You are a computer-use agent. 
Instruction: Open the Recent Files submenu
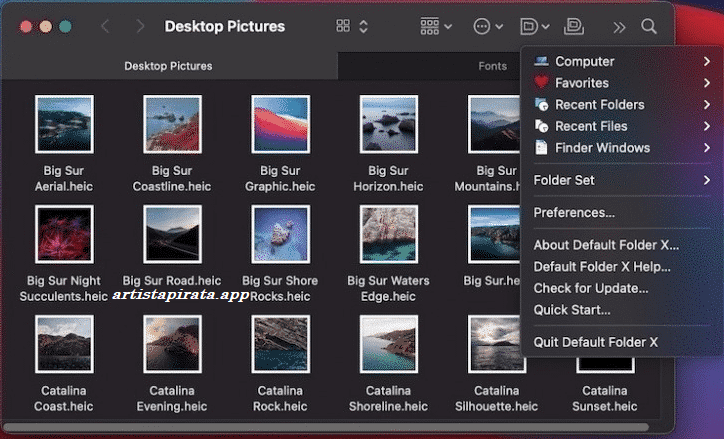[621, 126]
